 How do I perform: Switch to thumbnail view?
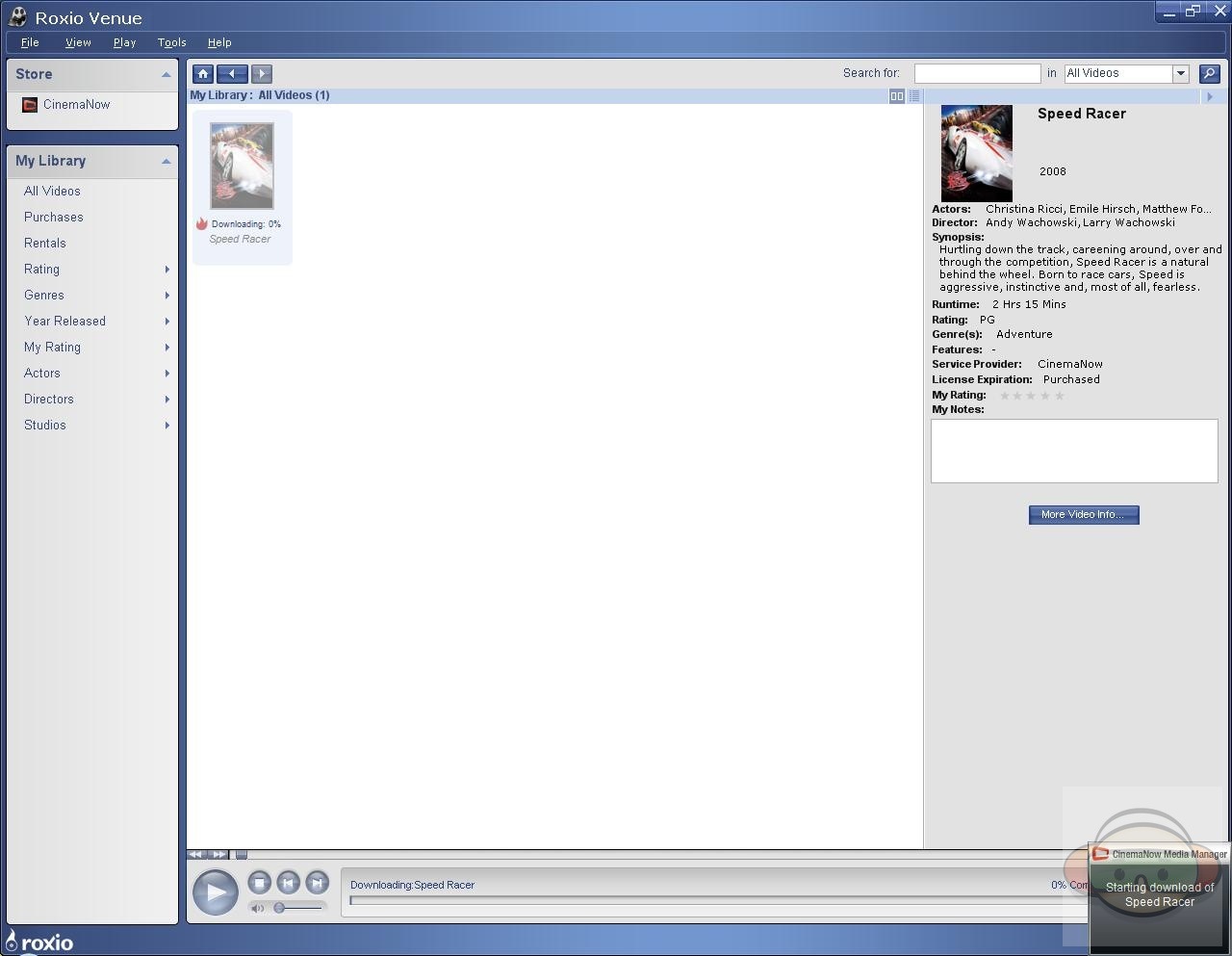[x=897, y=96]
